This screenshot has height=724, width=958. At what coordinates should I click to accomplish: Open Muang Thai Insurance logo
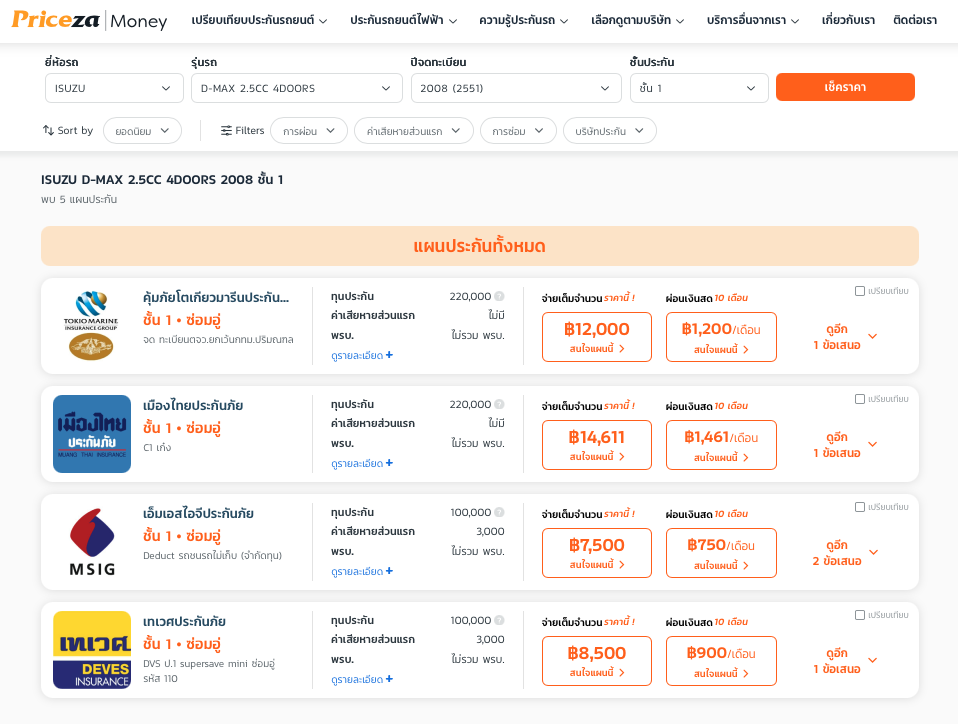click(92, 434)
